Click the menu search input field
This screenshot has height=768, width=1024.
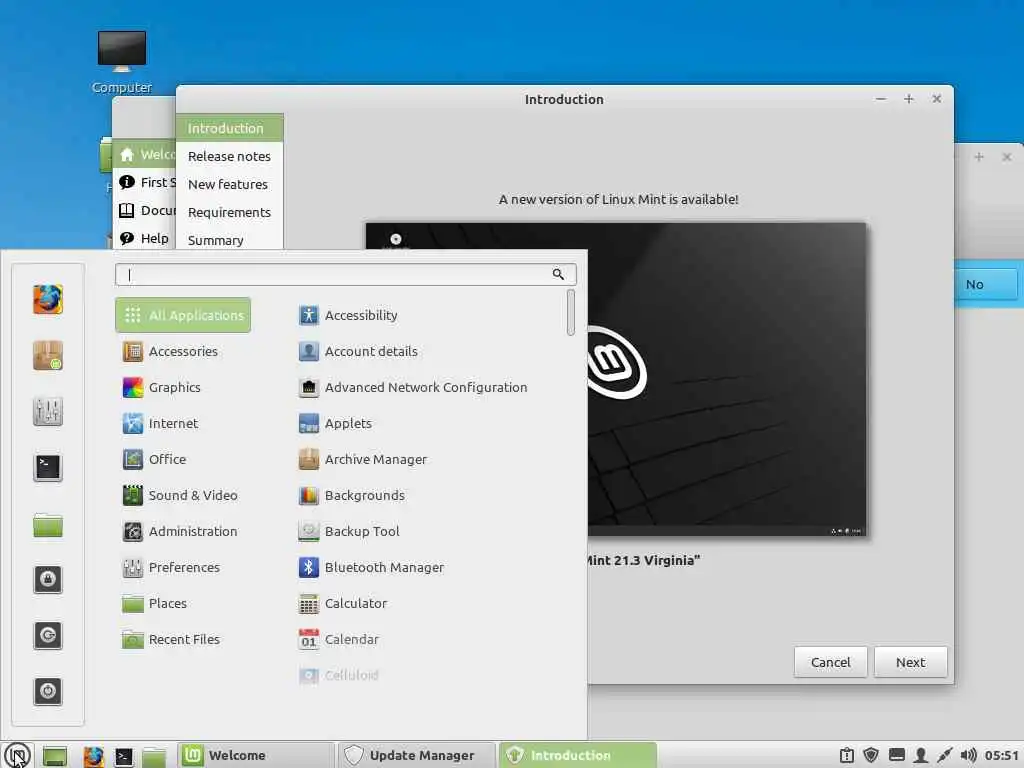[345, 274]
